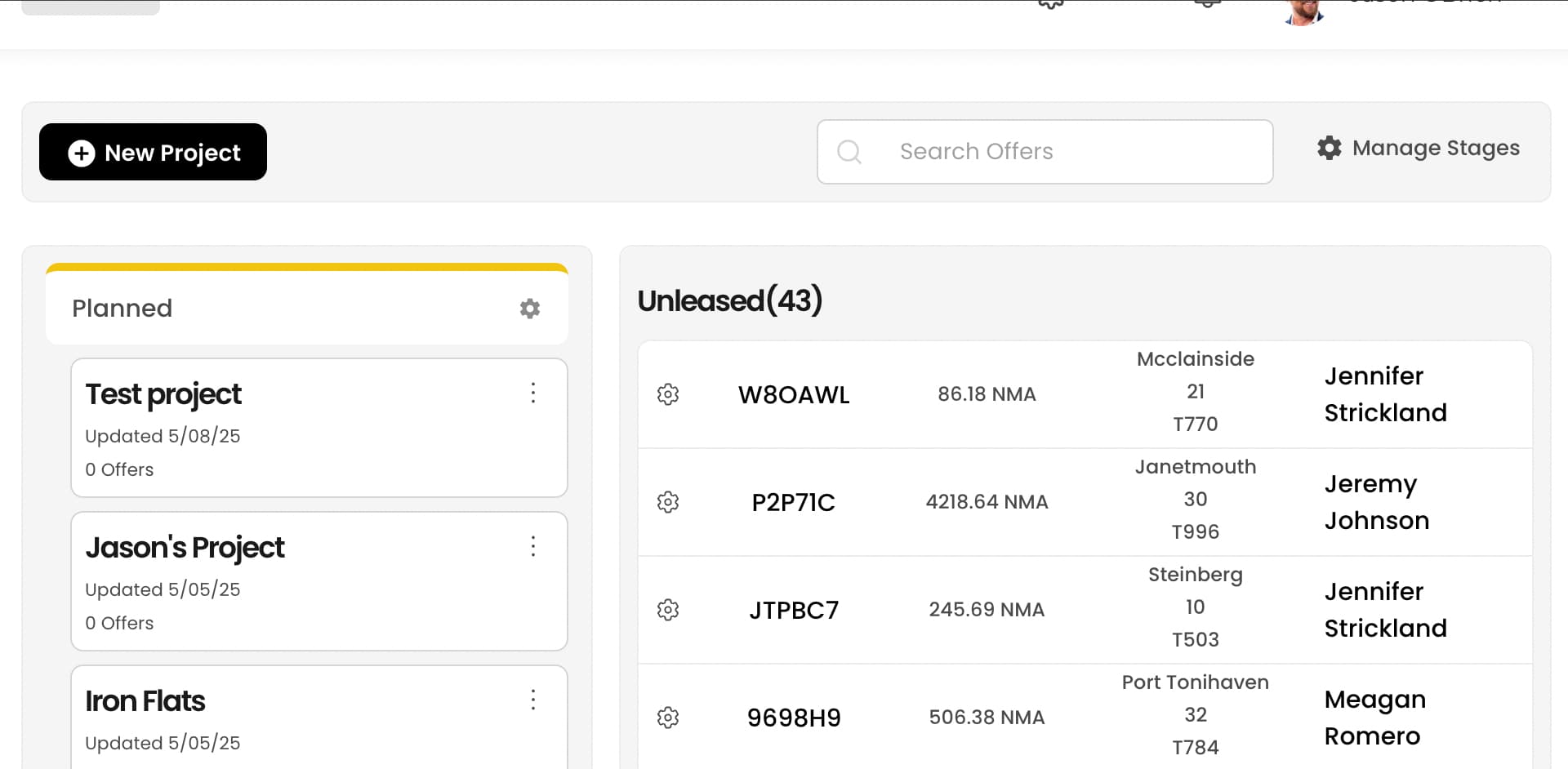Select offer code P2P71C
This screenshot has height=769, width=1568.
[x=794, y=502]
